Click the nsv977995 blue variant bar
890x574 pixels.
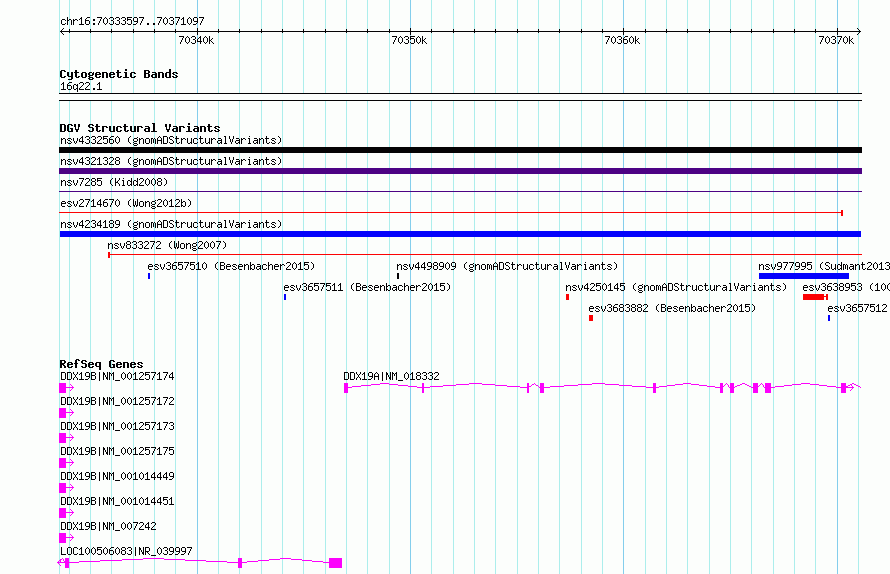pos(804,276)
